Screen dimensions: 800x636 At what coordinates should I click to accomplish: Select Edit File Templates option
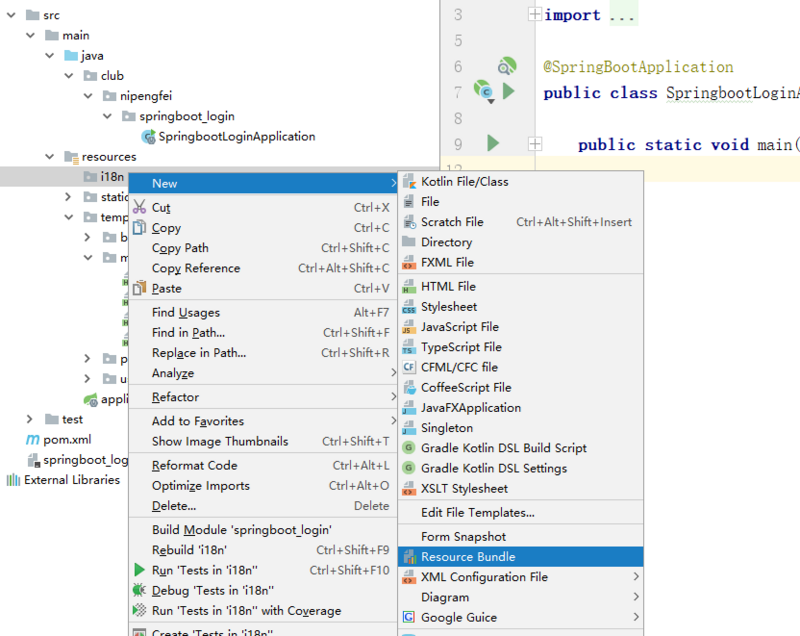477,512
